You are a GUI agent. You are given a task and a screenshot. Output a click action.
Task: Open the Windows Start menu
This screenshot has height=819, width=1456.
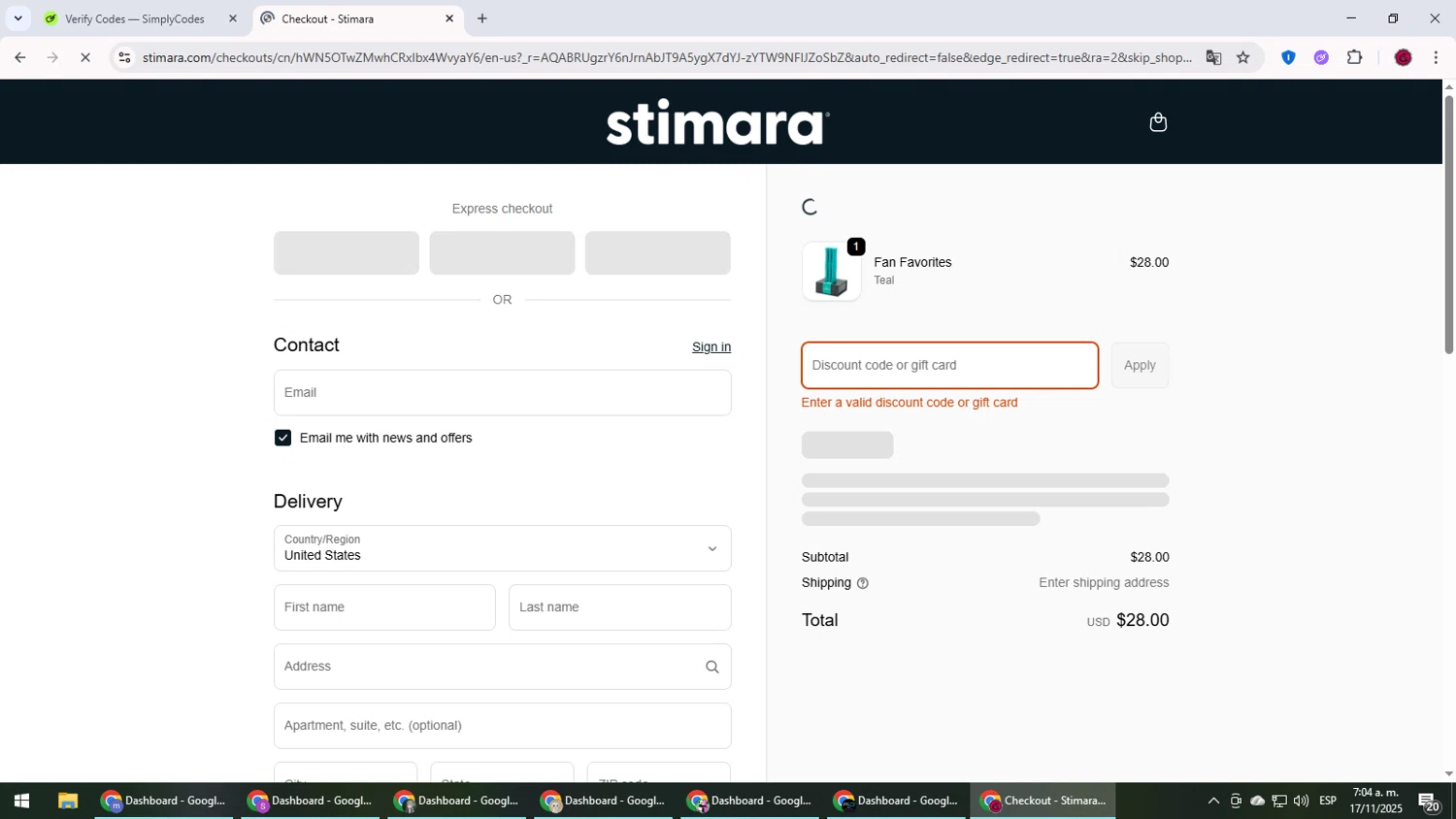pos(21,801)
